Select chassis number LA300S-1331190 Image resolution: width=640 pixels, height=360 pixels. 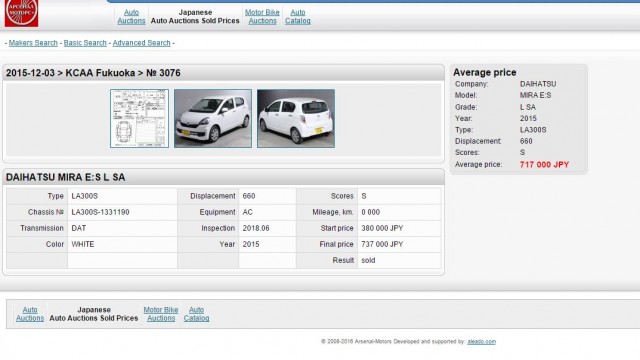pos(100,212)
